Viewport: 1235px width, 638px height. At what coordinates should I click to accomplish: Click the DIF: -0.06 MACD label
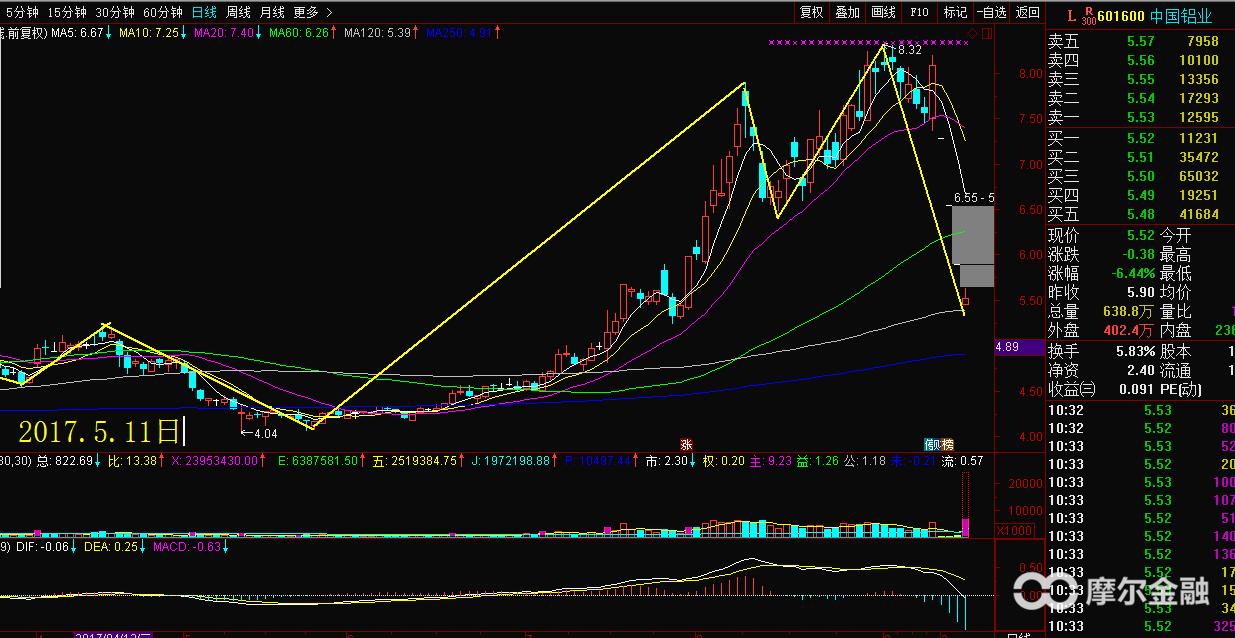tap(43, 546)
